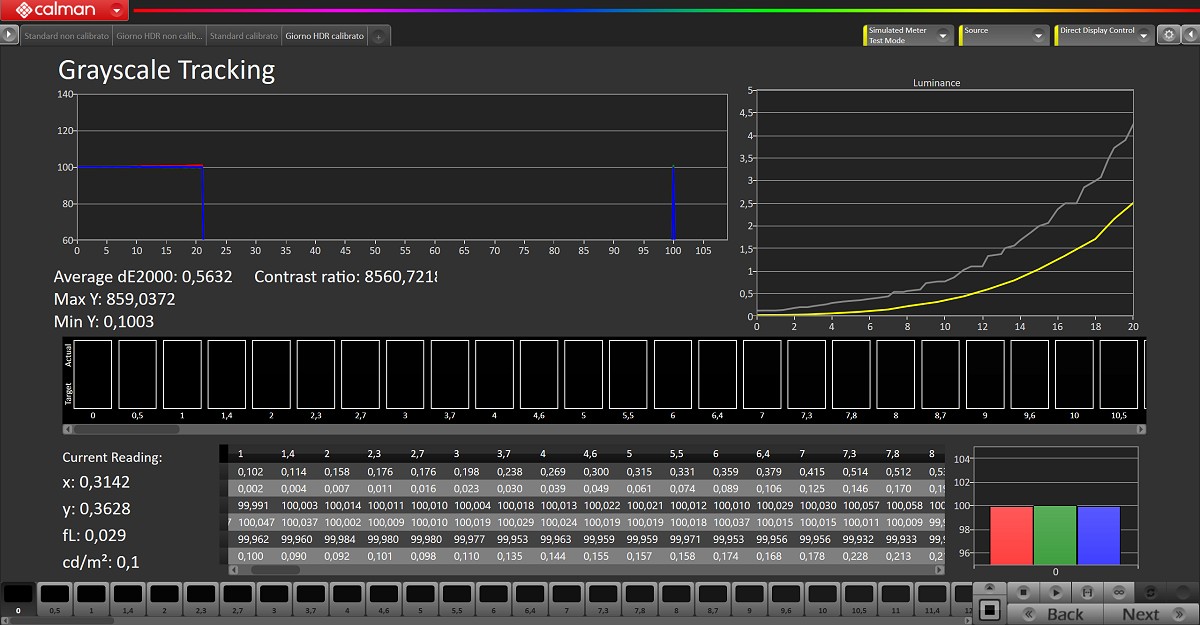
Task: Select the 3 level in bottom strip
Action: coord(275,599)
